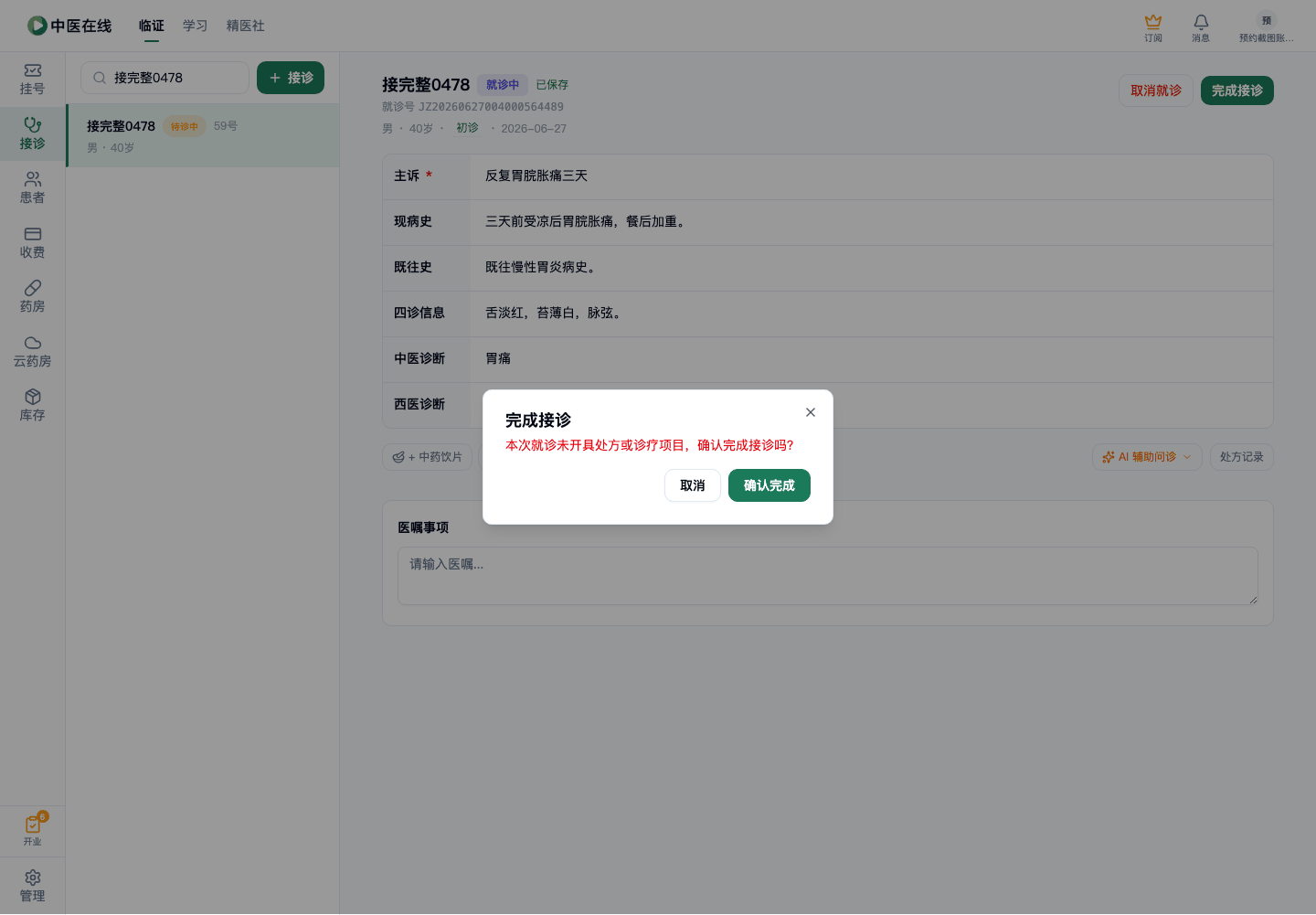Open the 订阅 crown icon
The image size is (1316, 915).
click(1153, 28)
